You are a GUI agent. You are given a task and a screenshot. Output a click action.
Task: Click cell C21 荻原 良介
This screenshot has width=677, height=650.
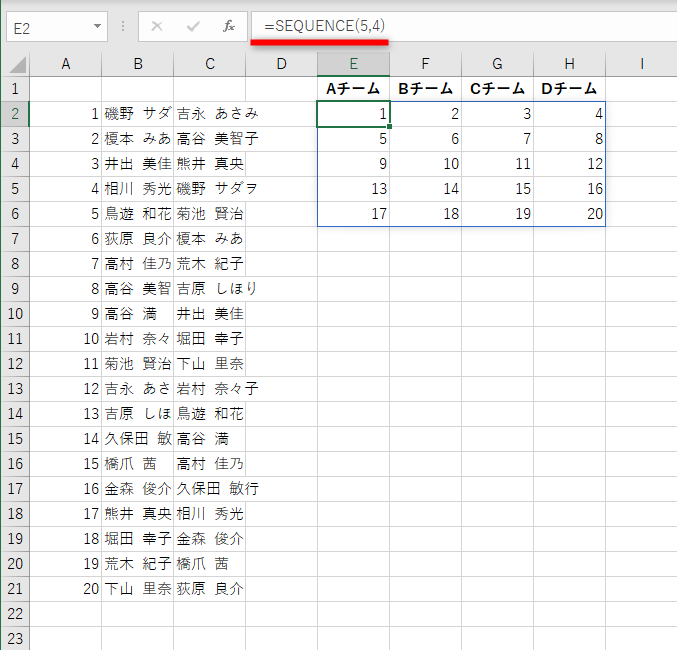tap(210, 589)
